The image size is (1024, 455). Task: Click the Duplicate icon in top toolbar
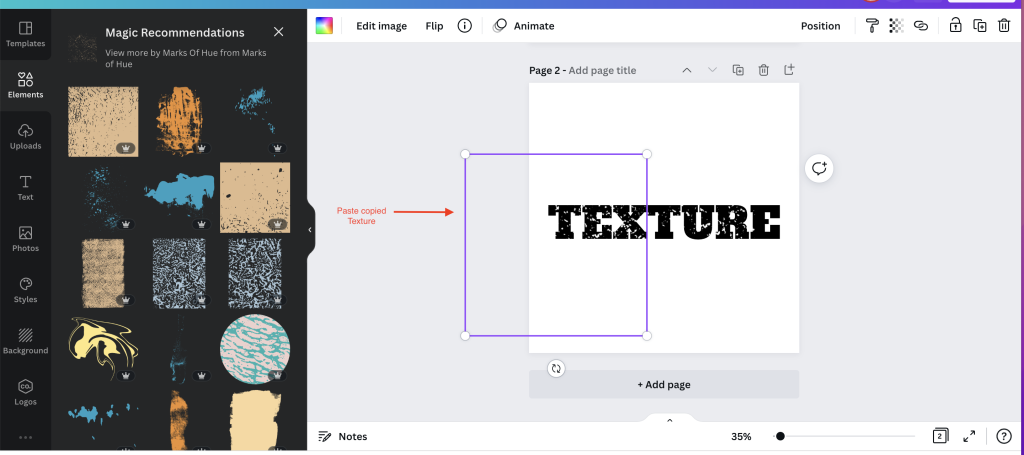[x=980, y=25]
